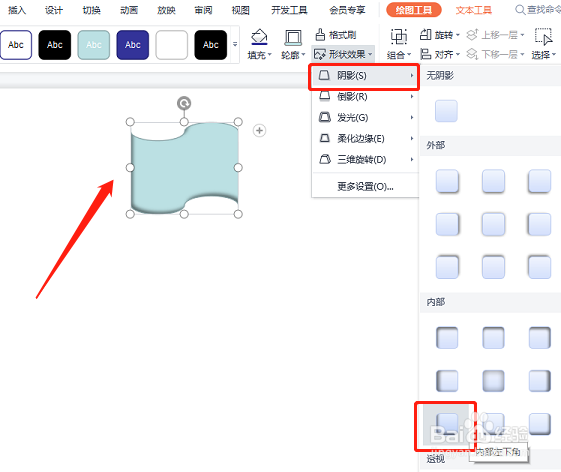Apply white Abc style with purple outline
The width and height of the screenshot is (561, 472).
(x=16, y=45)
